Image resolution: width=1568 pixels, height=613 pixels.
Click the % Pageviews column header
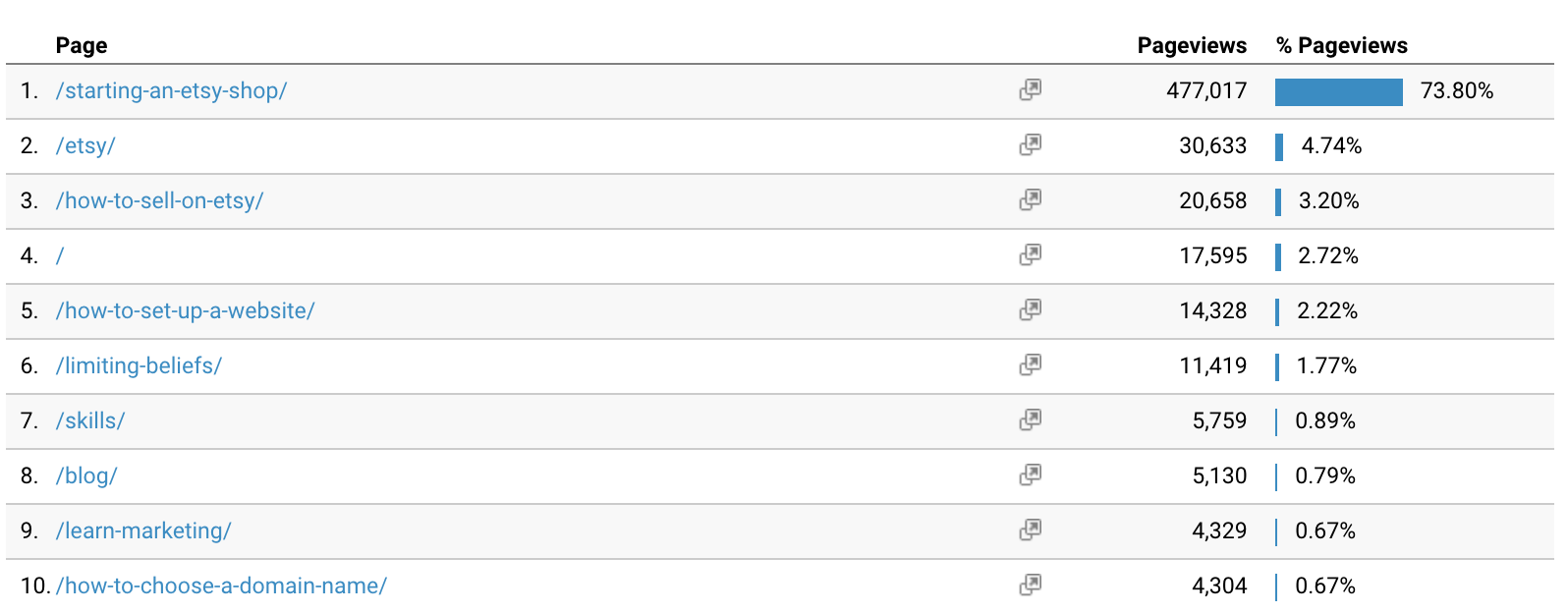(x=1341, y=45)
